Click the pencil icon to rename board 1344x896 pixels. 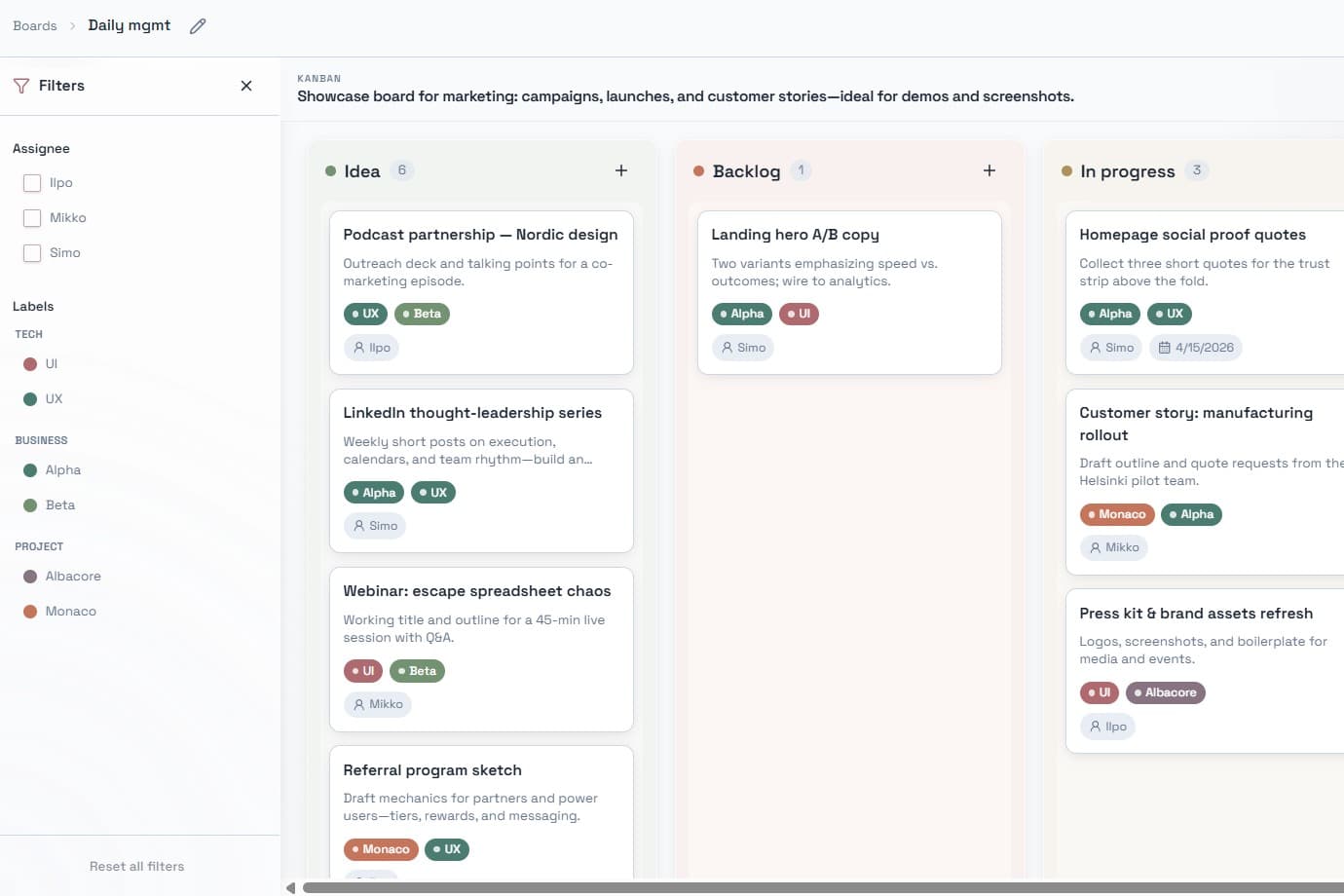(198, 26)
